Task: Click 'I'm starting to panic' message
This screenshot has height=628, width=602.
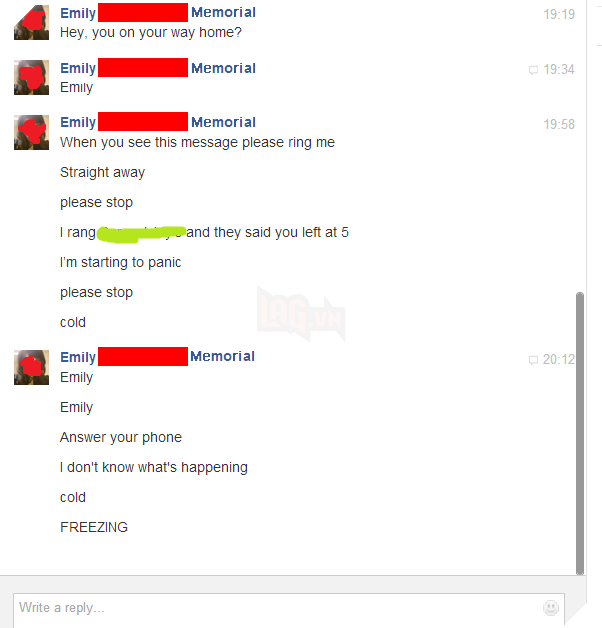Action: (121, 262)
